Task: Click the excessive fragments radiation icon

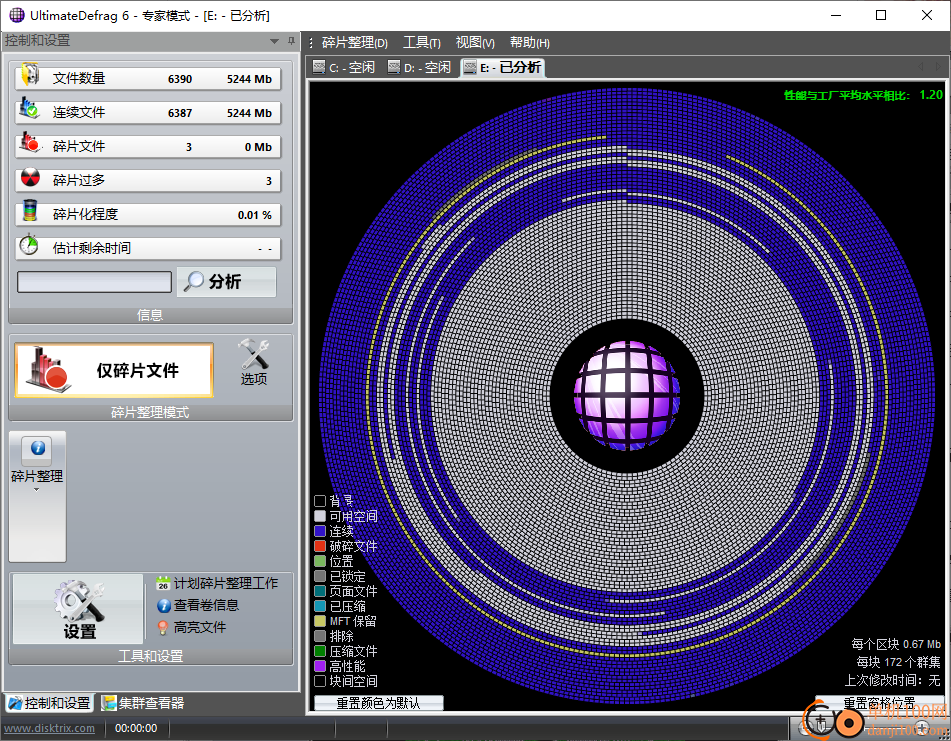Action: click(x=30, y=178)
